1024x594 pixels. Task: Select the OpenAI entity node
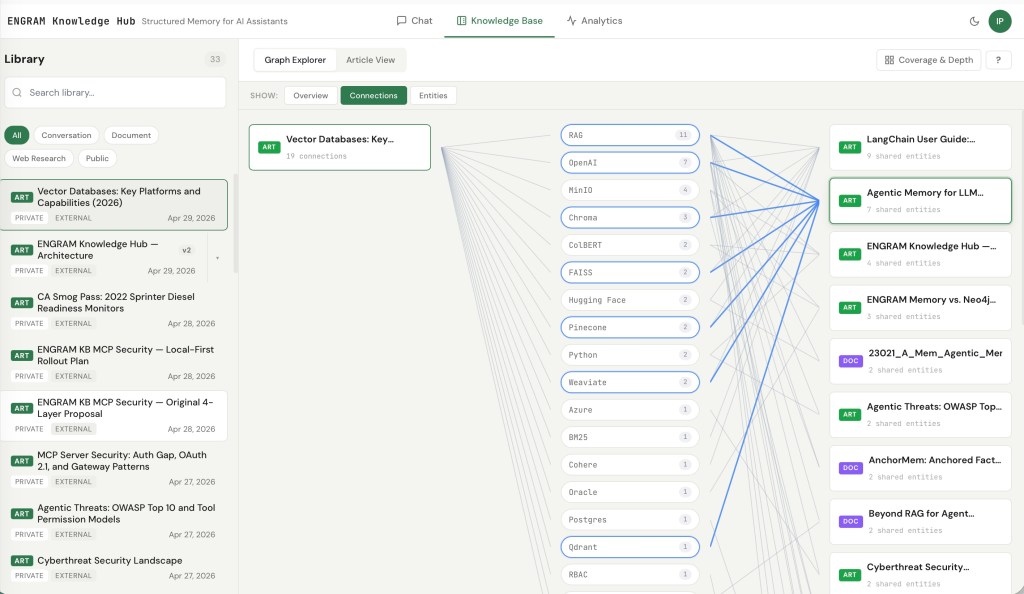coord(630,163)
